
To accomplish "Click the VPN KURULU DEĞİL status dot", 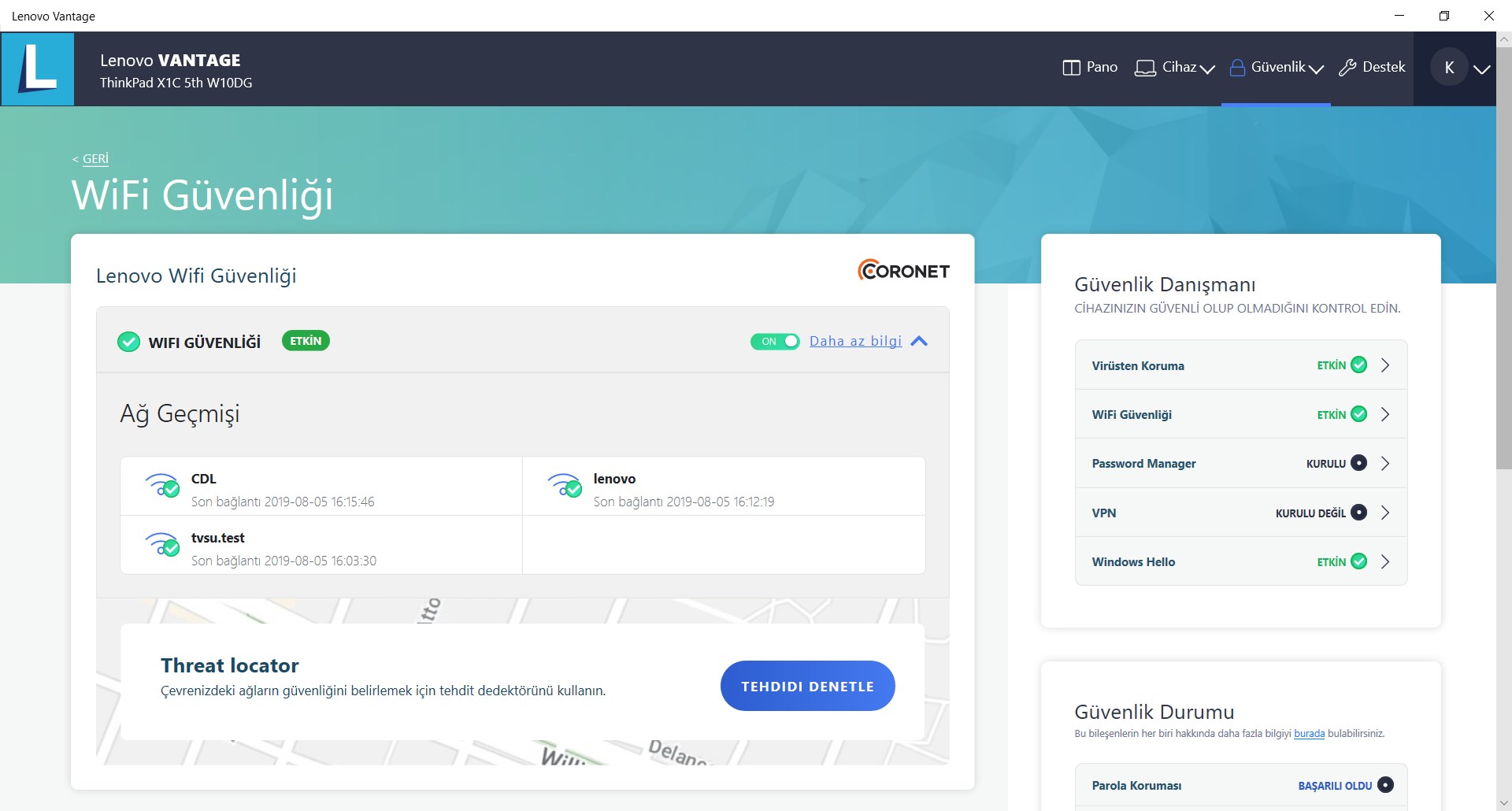I will coord(1359,513).
